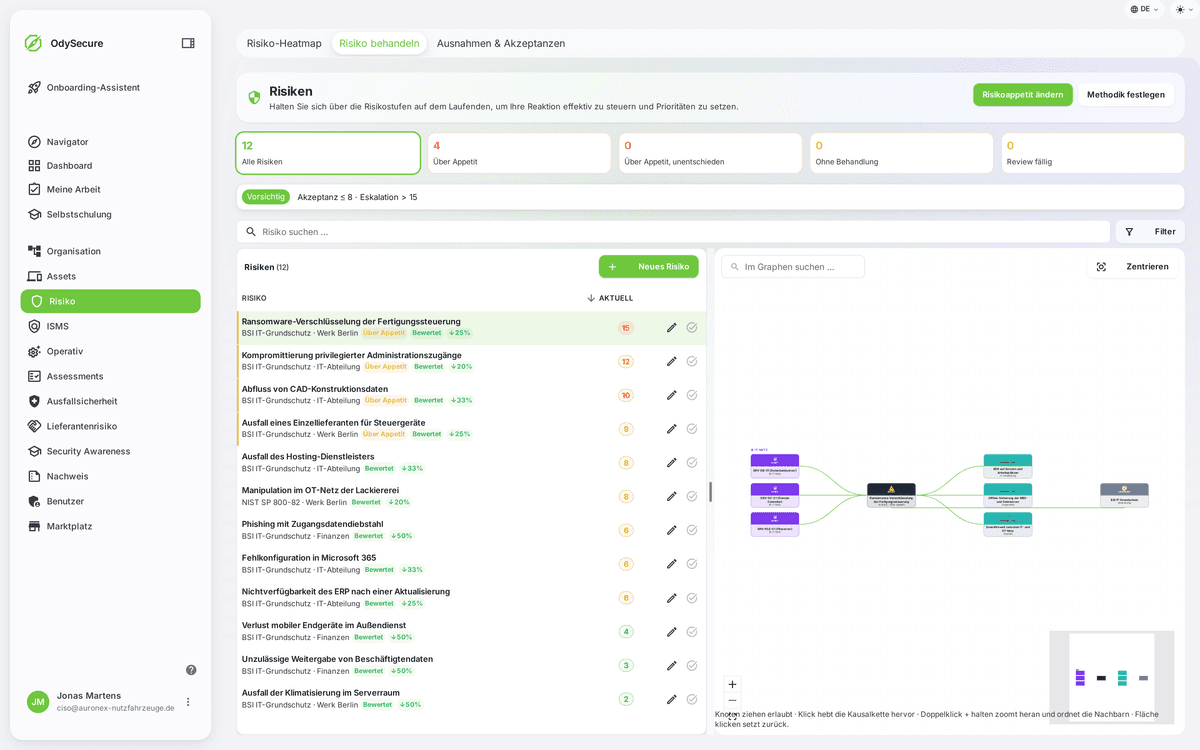Click the Risikoappetit ändern button
This screenshot has height=750, width=1200.
[1023, 95]
